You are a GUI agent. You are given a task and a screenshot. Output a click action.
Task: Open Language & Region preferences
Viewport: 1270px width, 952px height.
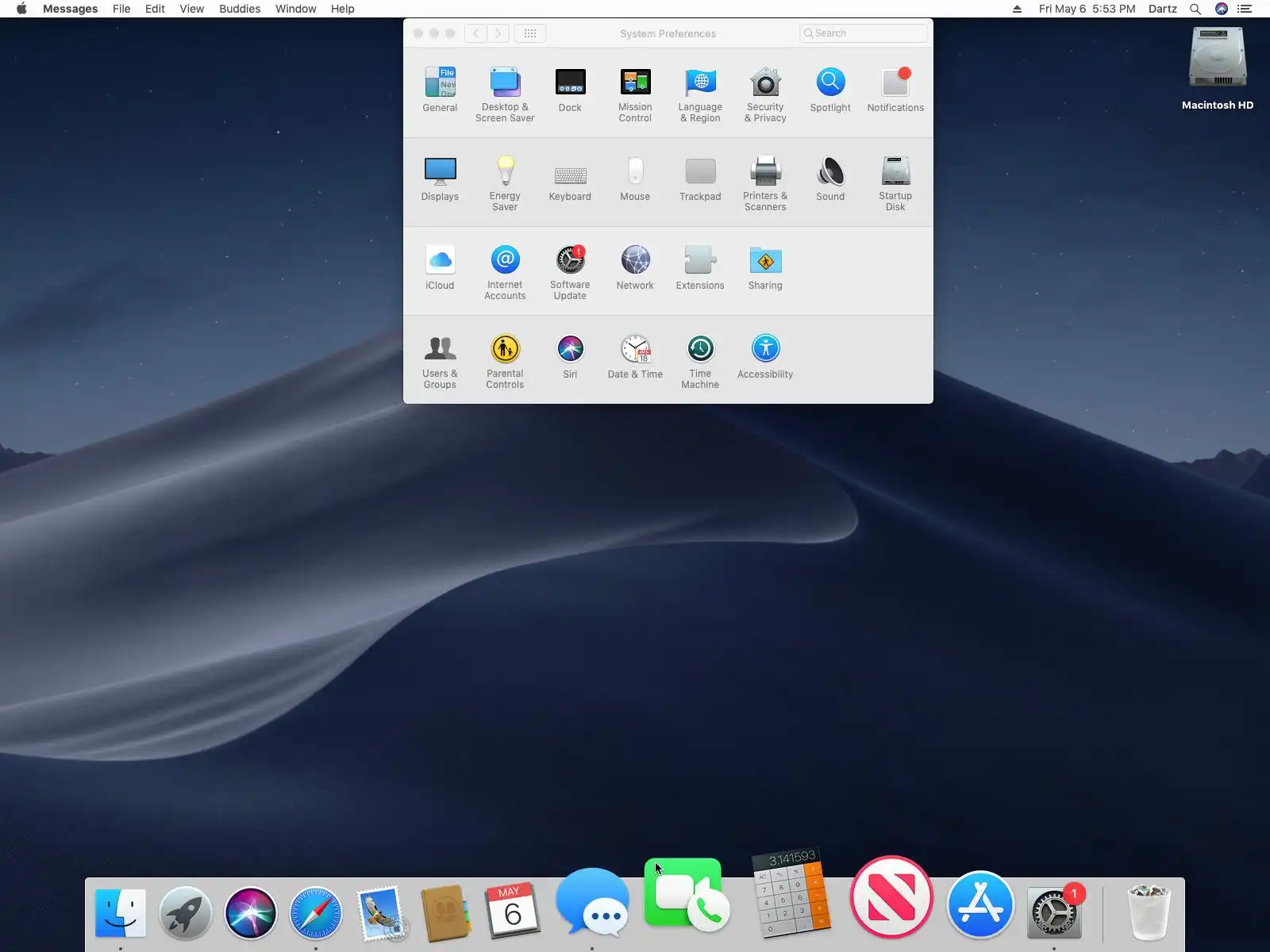click(700, 94)
